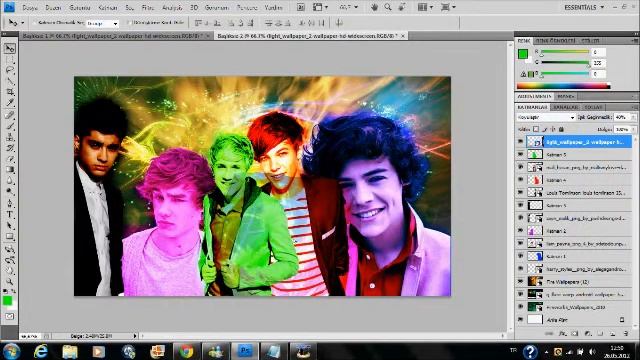Hide the Katman 2 layer
Screen dimensions: 640x360
click(520, 230)
